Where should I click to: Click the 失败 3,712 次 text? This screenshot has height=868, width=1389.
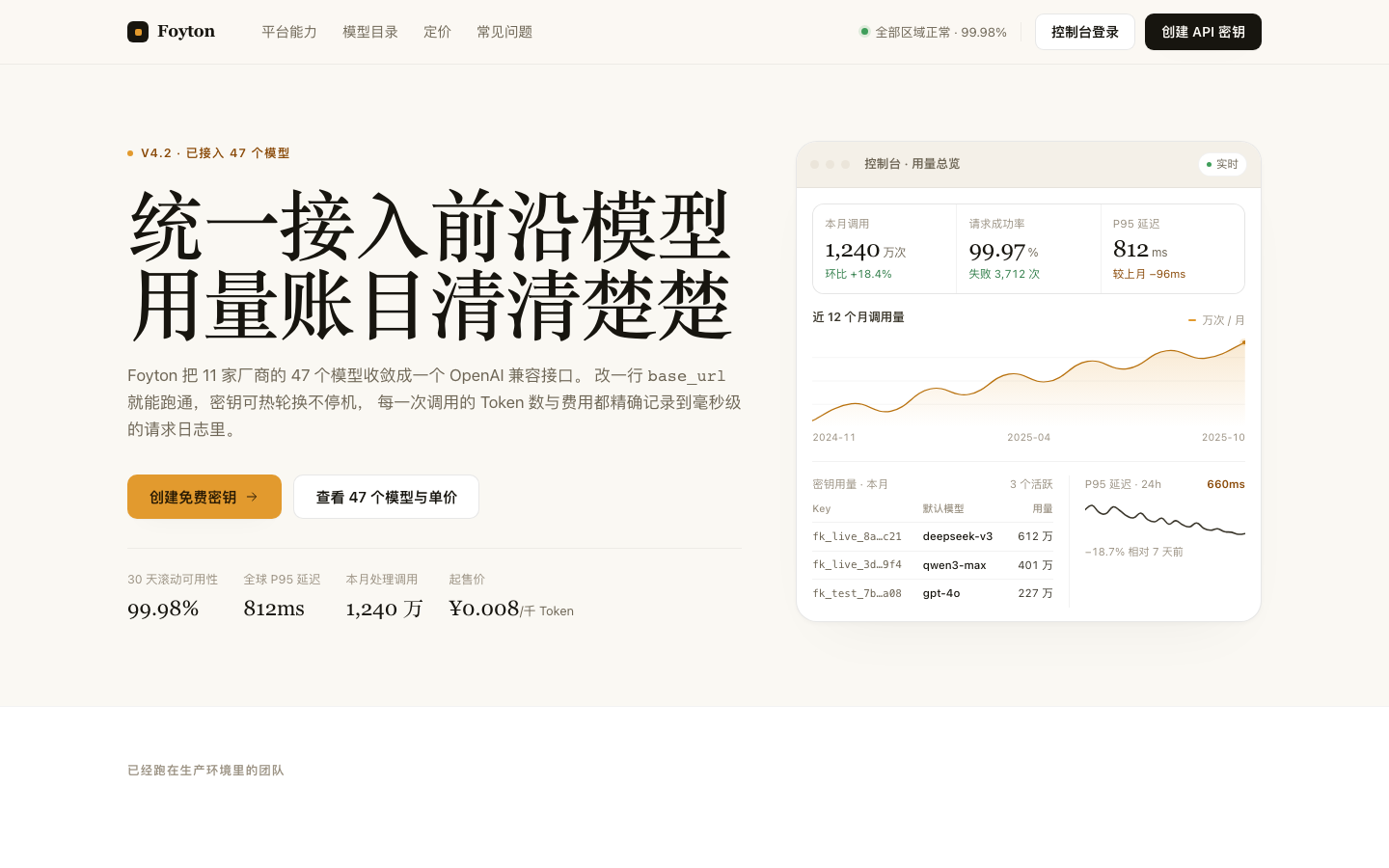pyautogui.click(x=1004, y=274)
